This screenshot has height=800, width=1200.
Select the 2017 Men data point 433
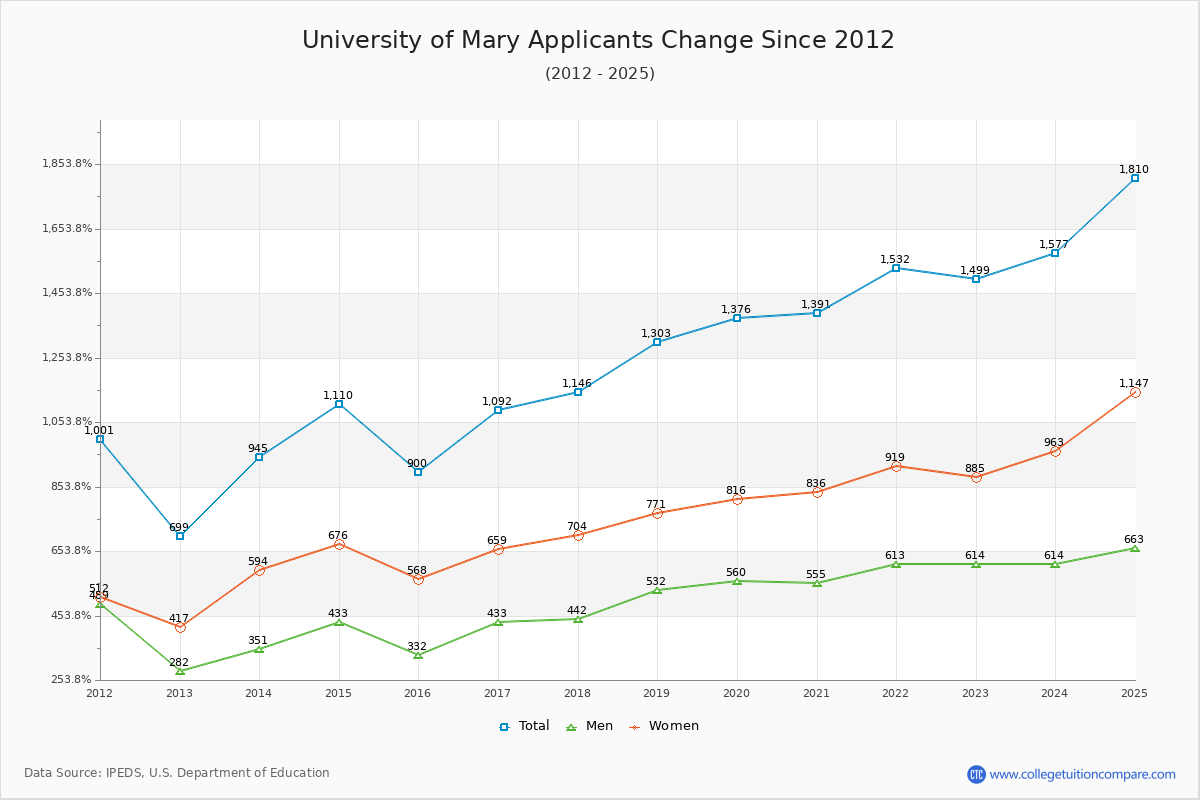click(x=498, y=622)
